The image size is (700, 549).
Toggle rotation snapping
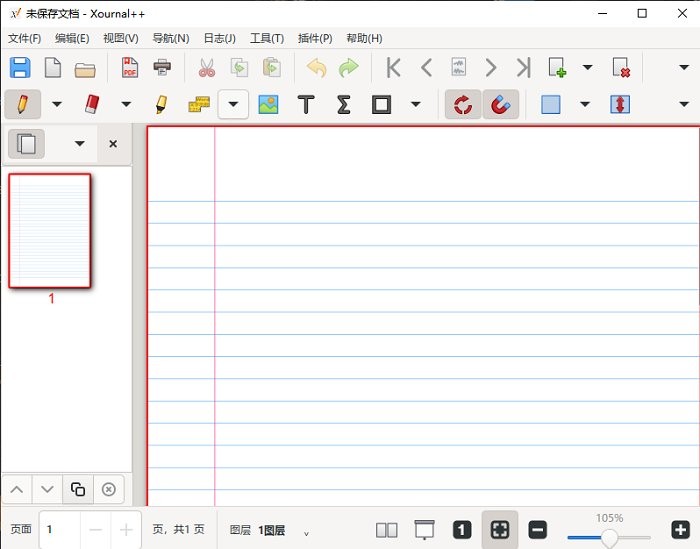point(462,104)
